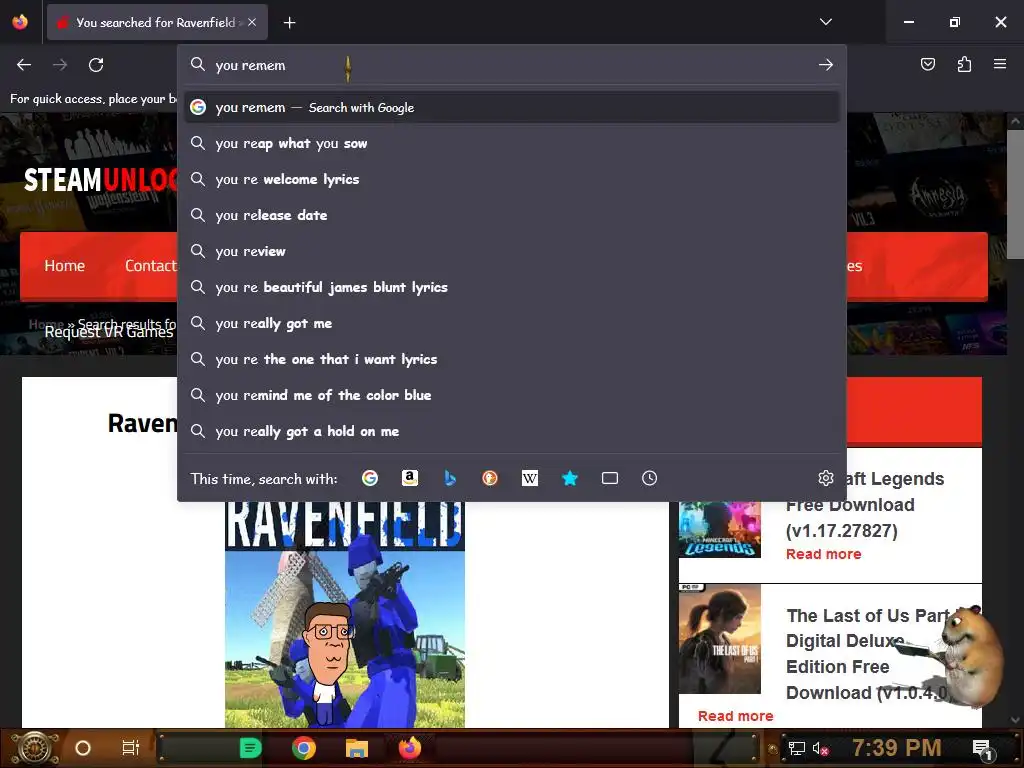Search this time with DuckDuckGo icon

coord(490,478)
